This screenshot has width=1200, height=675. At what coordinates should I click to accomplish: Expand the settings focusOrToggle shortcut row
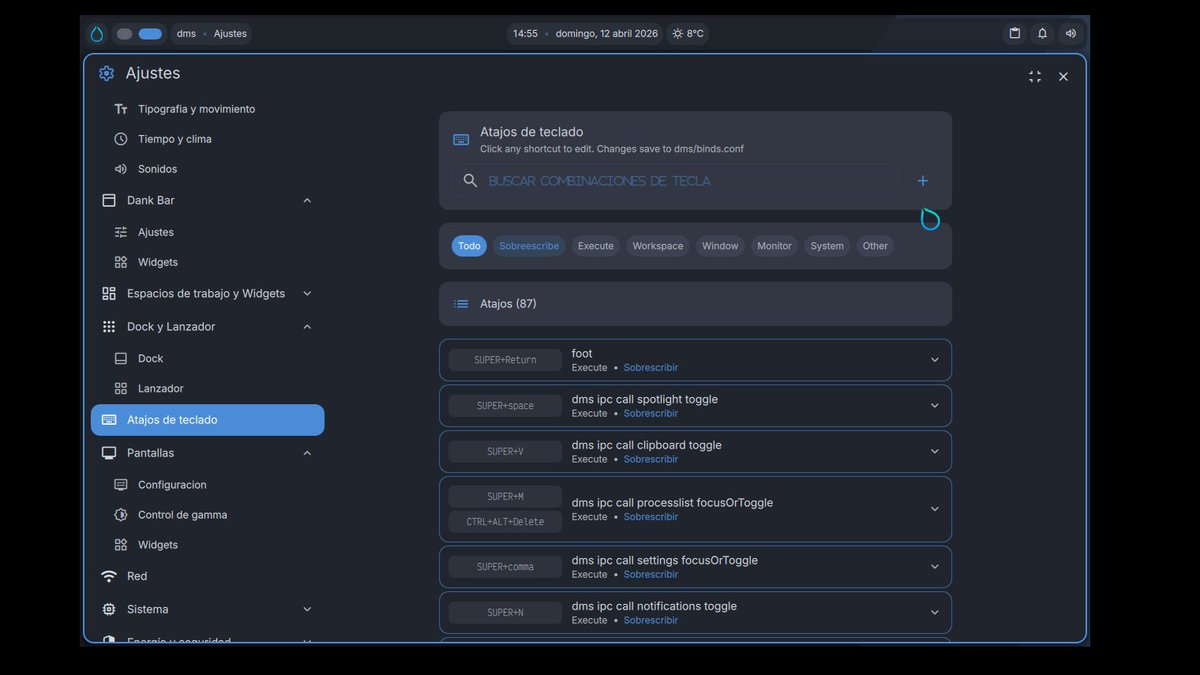[x=935, y=567]
